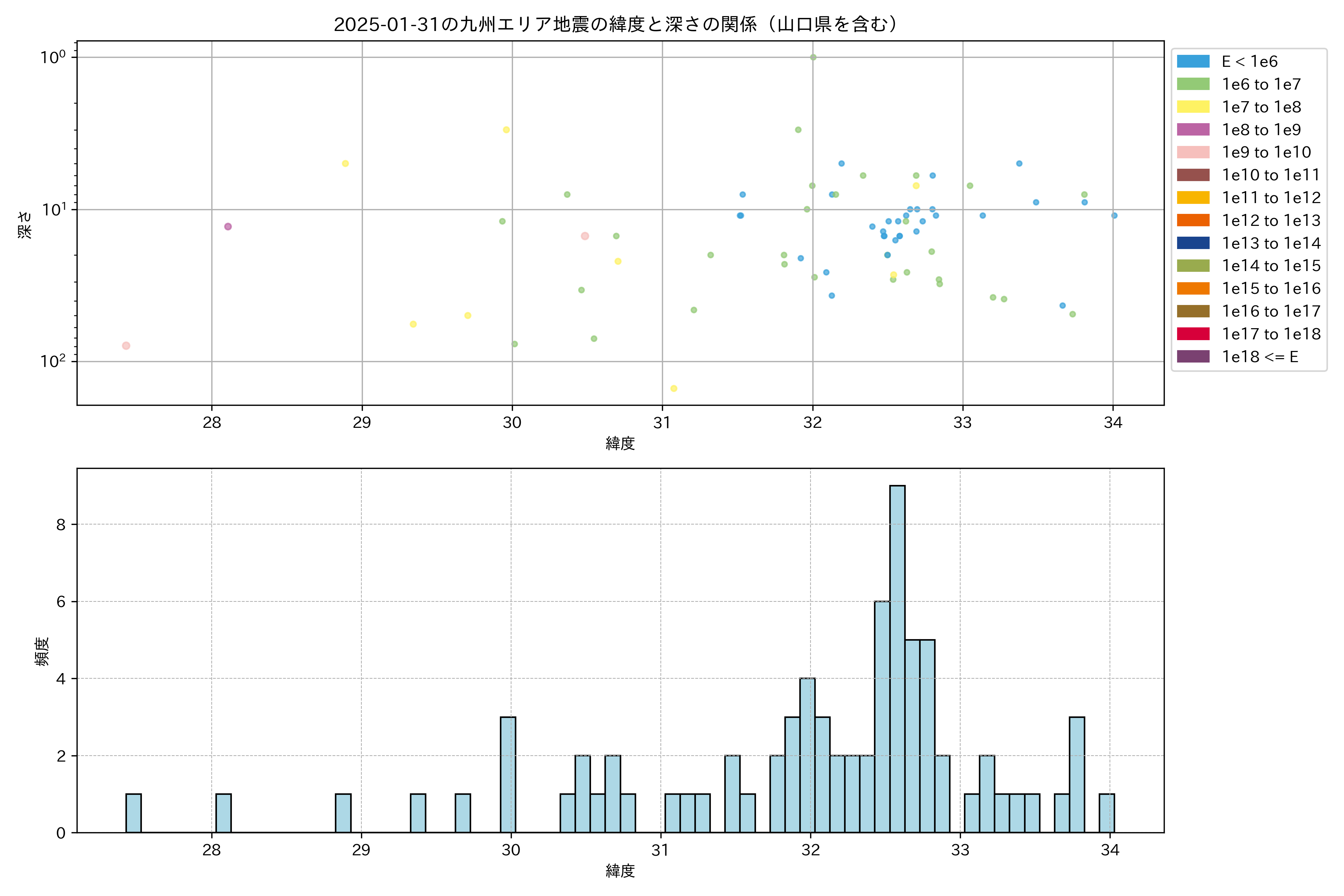Click the green scatter point at depth 10^0
This screenshot has height=896, width=1344.
click(813, 57)
